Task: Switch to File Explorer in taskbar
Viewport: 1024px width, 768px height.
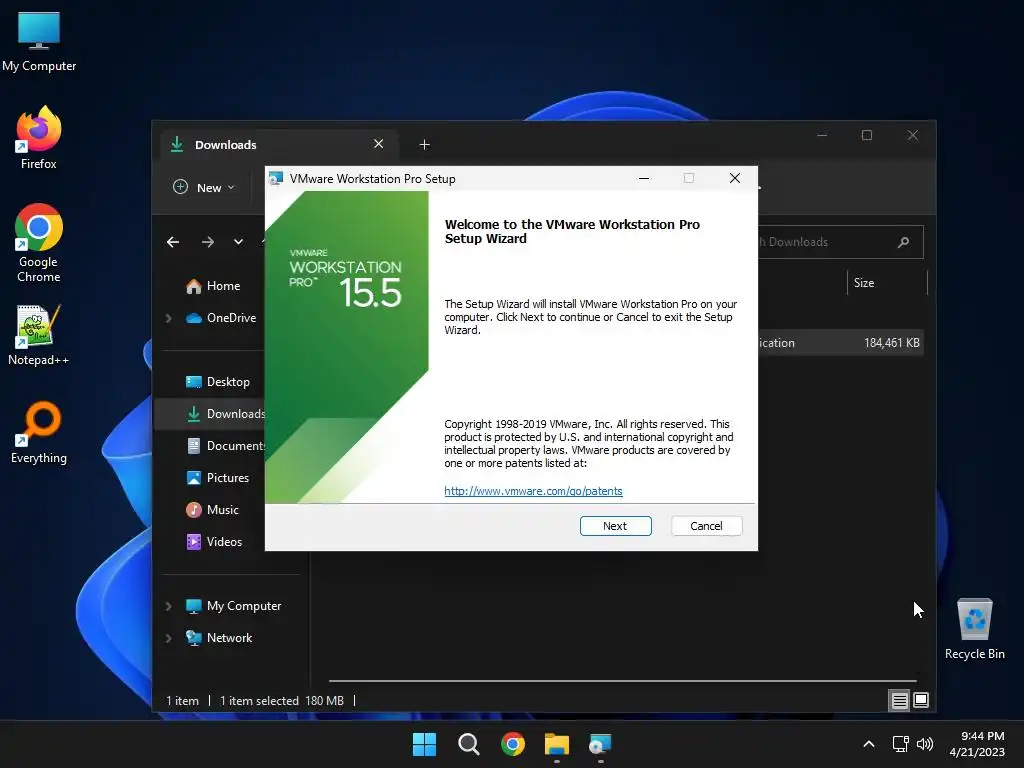Action: 557,744
